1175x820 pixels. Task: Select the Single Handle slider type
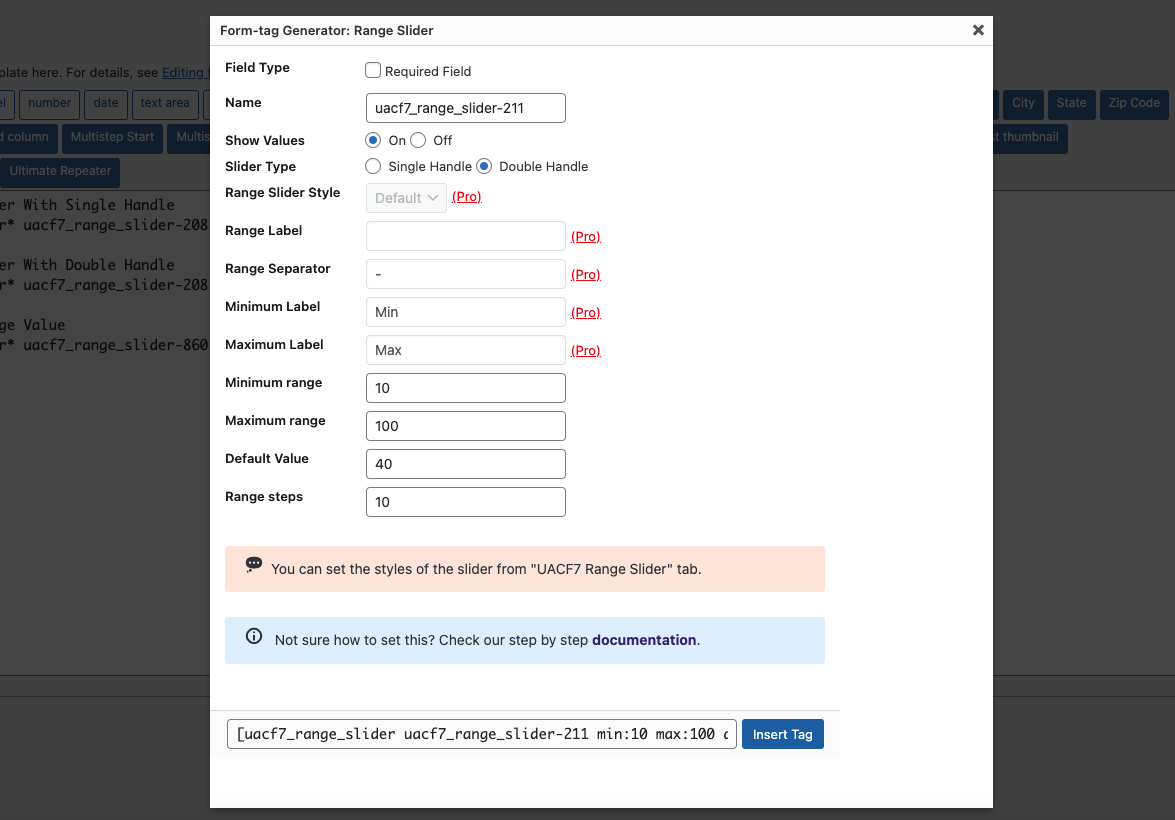coord(372,166)
